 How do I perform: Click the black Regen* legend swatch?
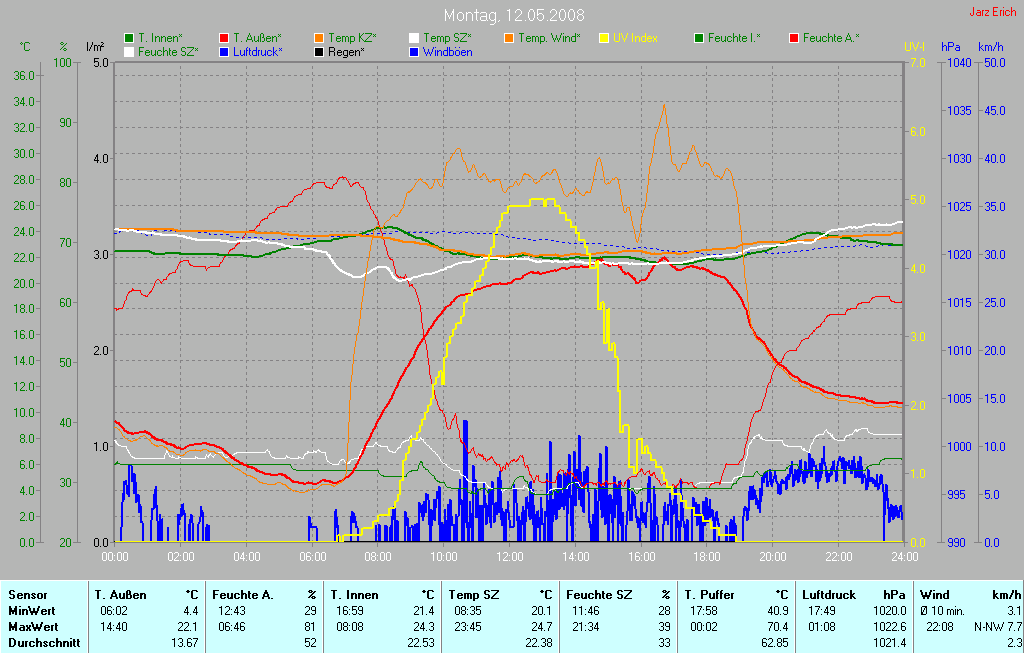[319, 52]
